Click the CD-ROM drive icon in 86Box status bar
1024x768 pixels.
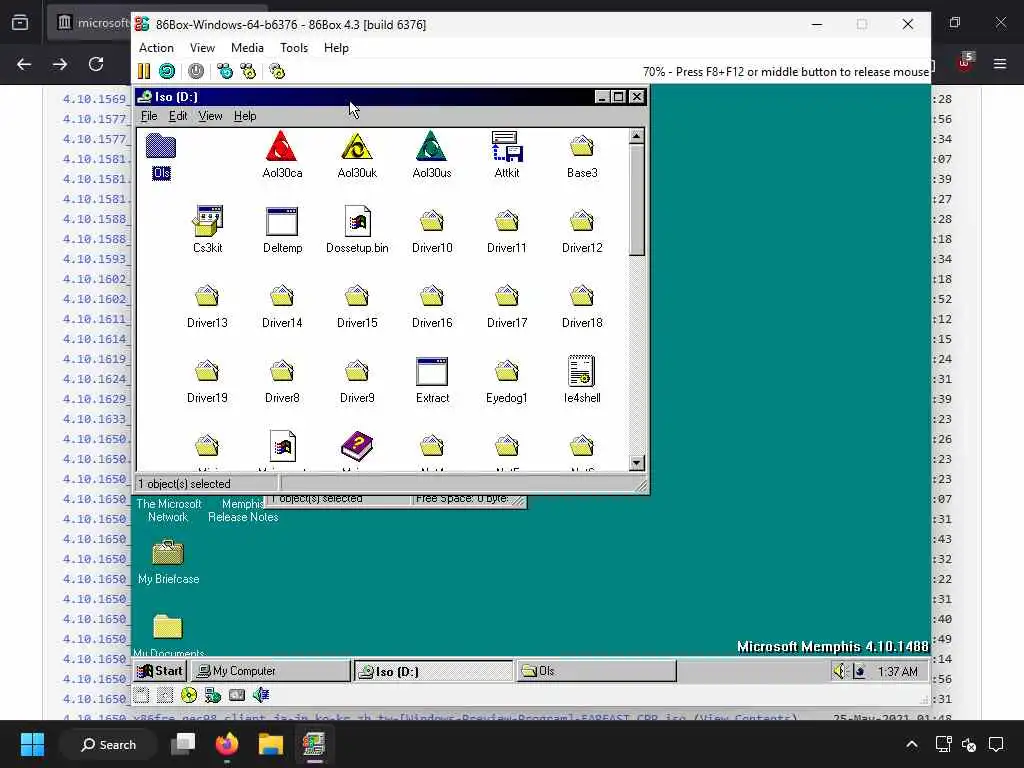point(189,696)
